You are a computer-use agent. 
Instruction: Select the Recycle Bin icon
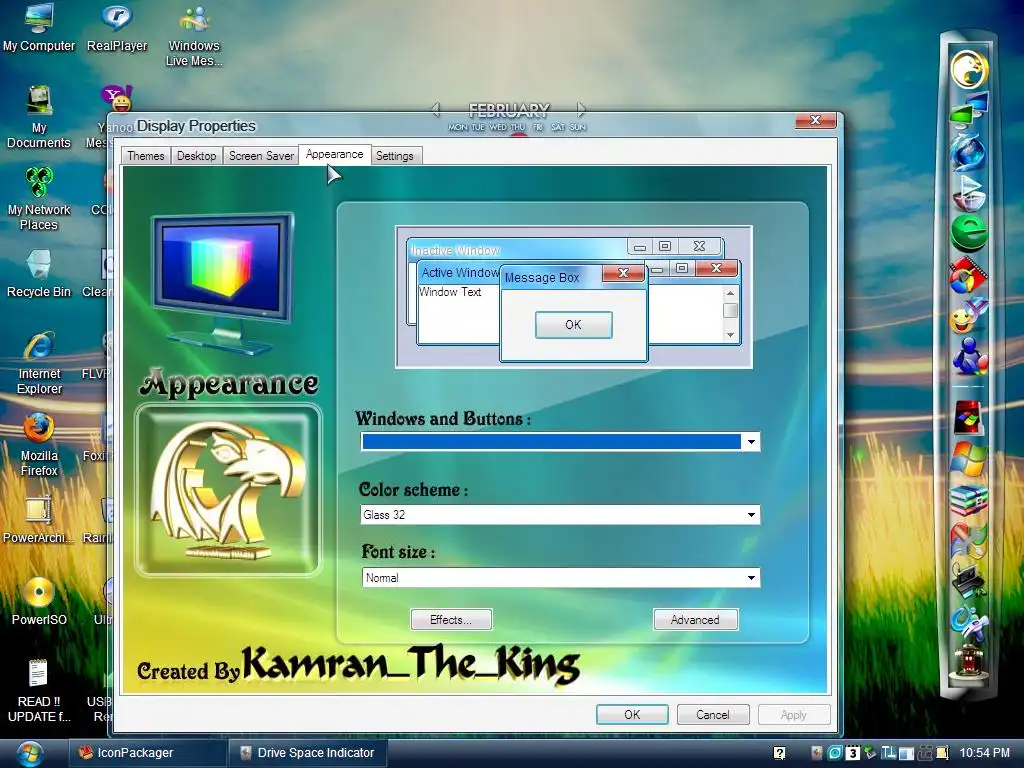pos(39,274)
